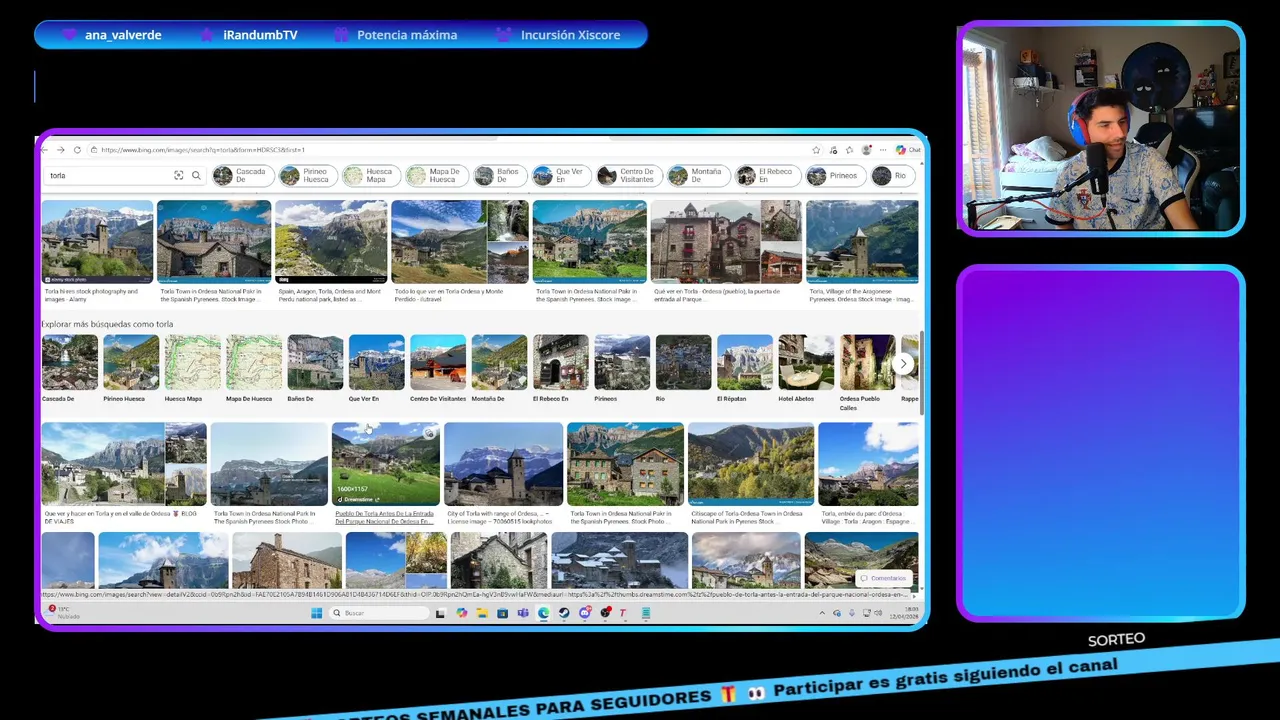Click 'El Répatan' related search thumbnail
This screenshot has width=1280, height=720.
point(745,362)
